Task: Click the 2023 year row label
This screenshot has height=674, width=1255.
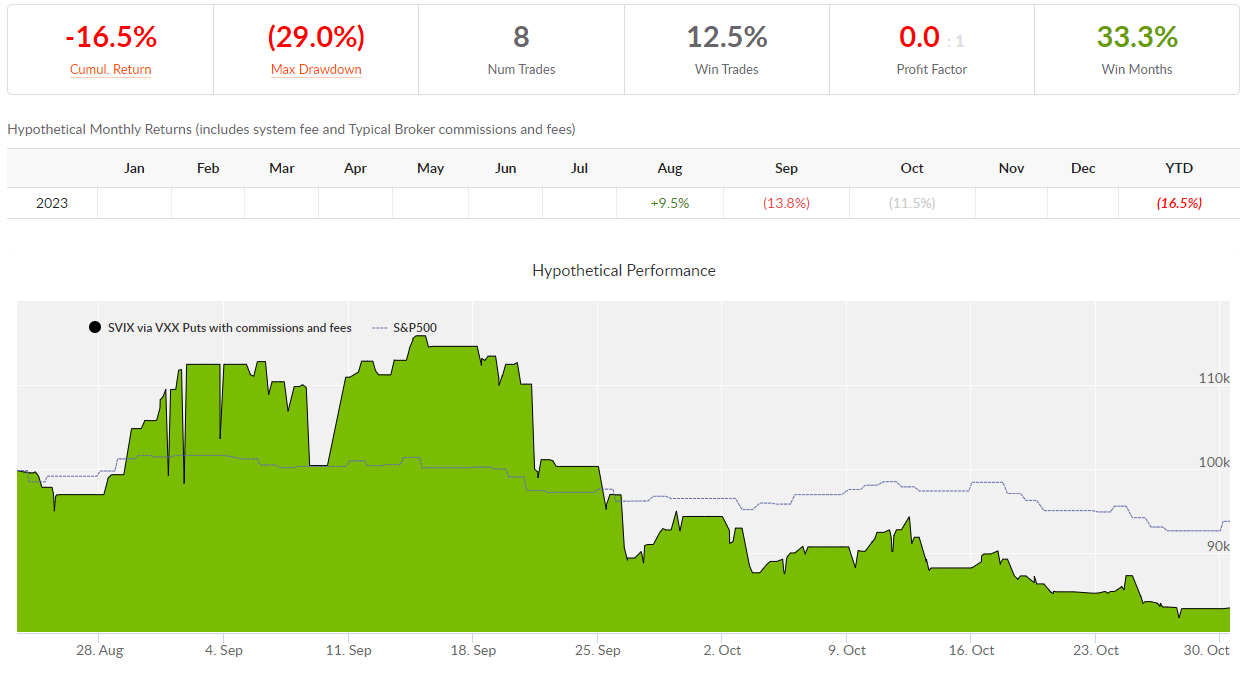Action: tap(52, 203)
